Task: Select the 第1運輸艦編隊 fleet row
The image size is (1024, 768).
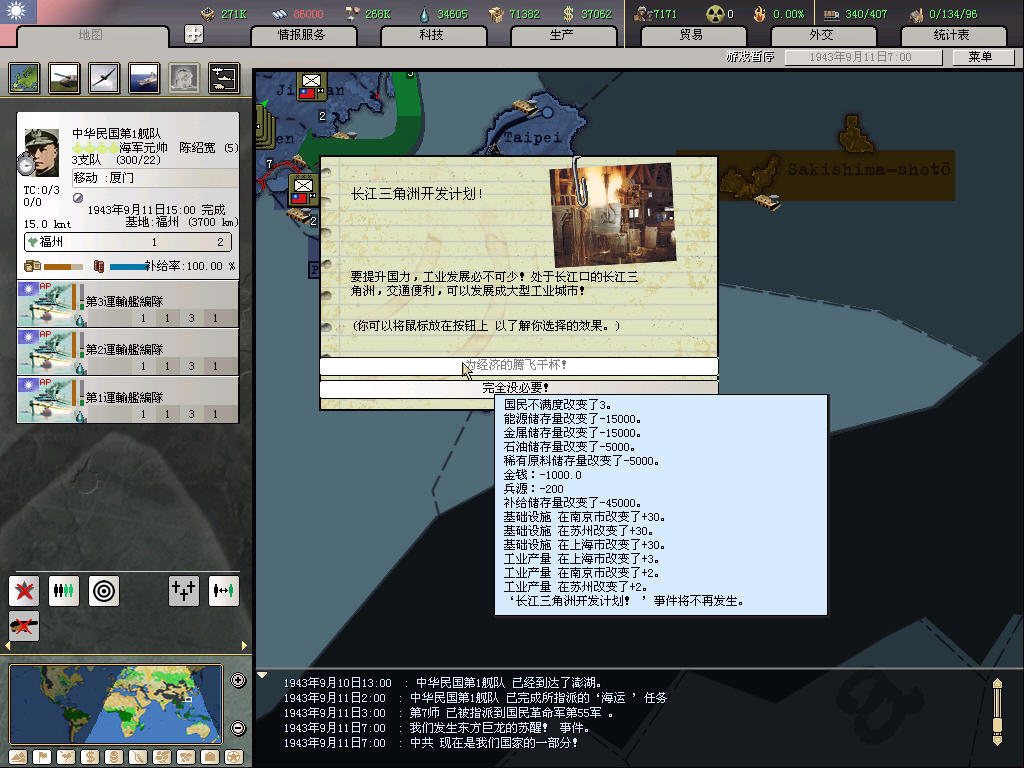Action: tap(128, 400)
